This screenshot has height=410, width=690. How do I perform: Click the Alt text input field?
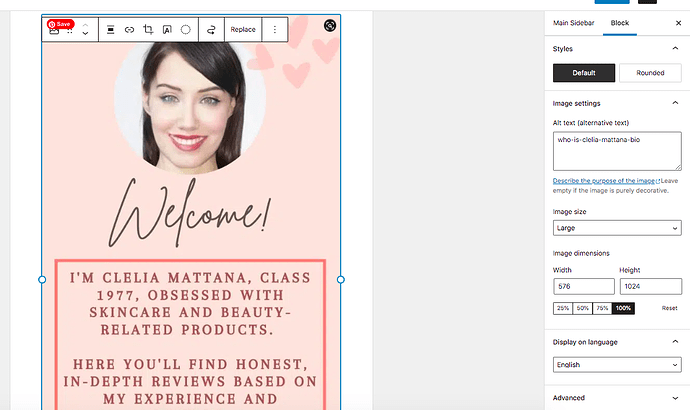click(616, 151)
